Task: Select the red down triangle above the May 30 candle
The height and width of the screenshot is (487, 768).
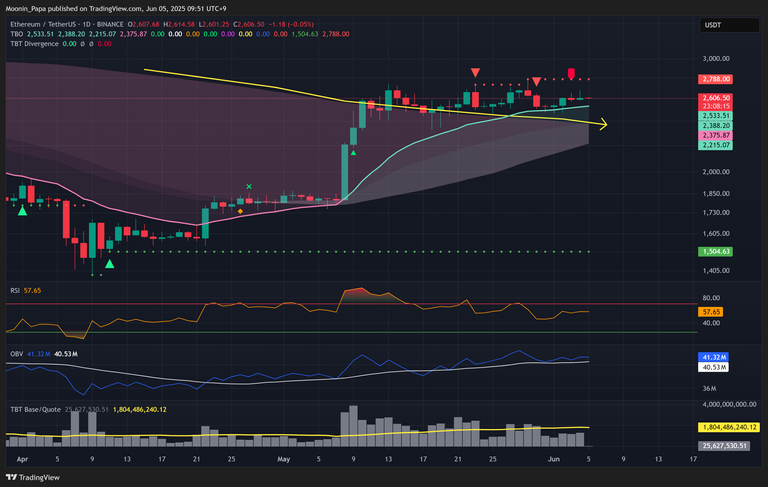Action: click(x=536, y=81)
